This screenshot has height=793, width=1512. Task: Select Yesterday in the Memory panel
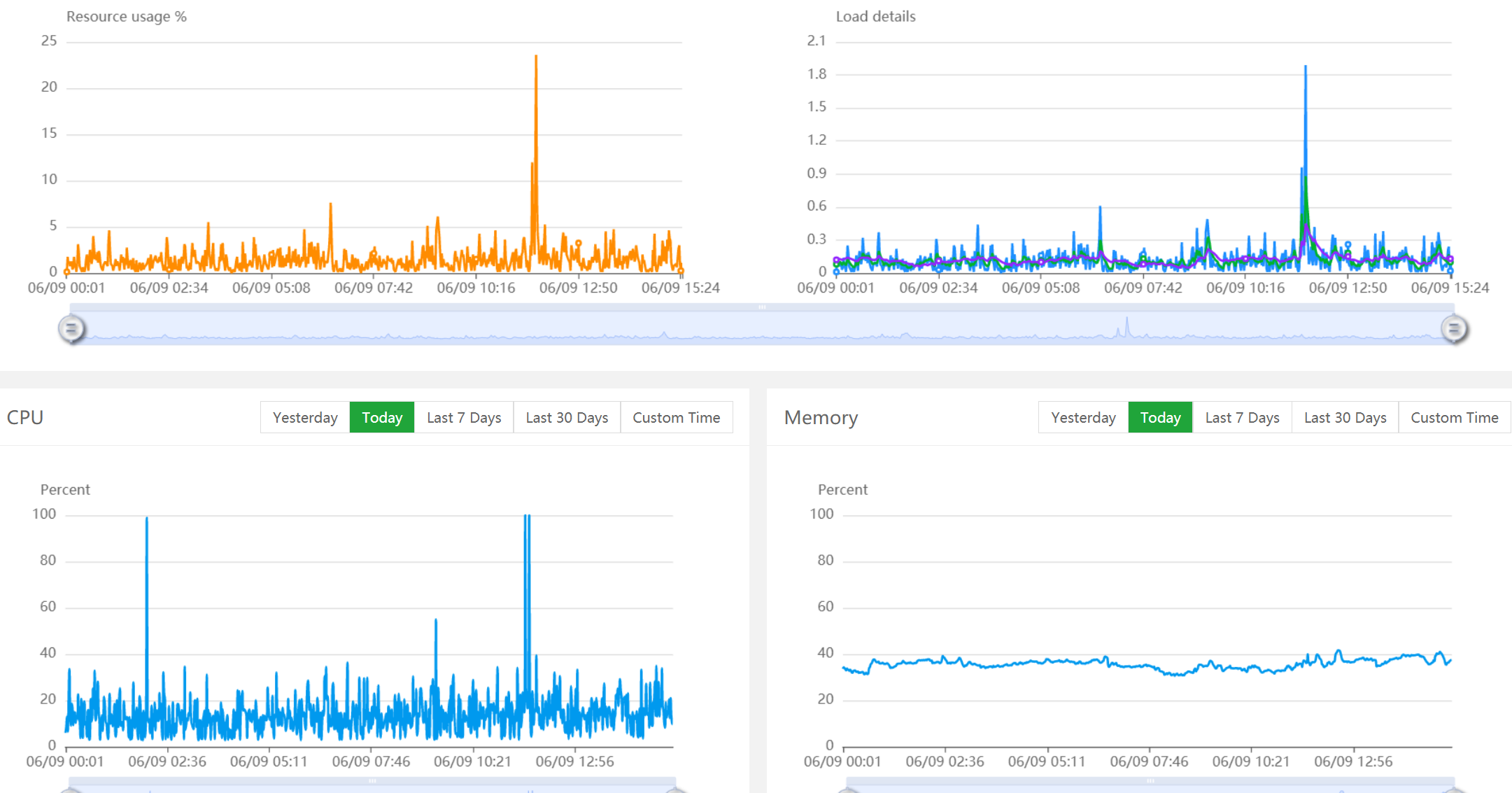coord(1083,418)
